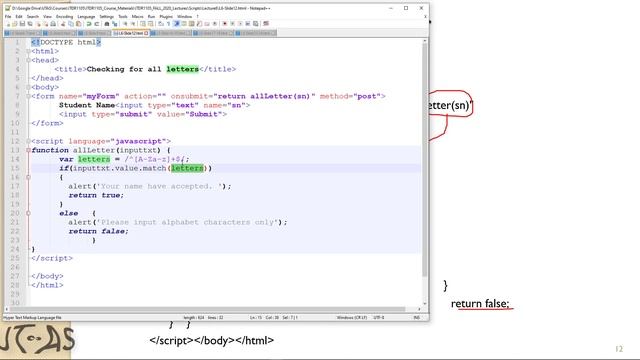Image resolution: width=640 pixels, height=360 pixels.
Task: Open the Encoding menu
Action: 64,16
